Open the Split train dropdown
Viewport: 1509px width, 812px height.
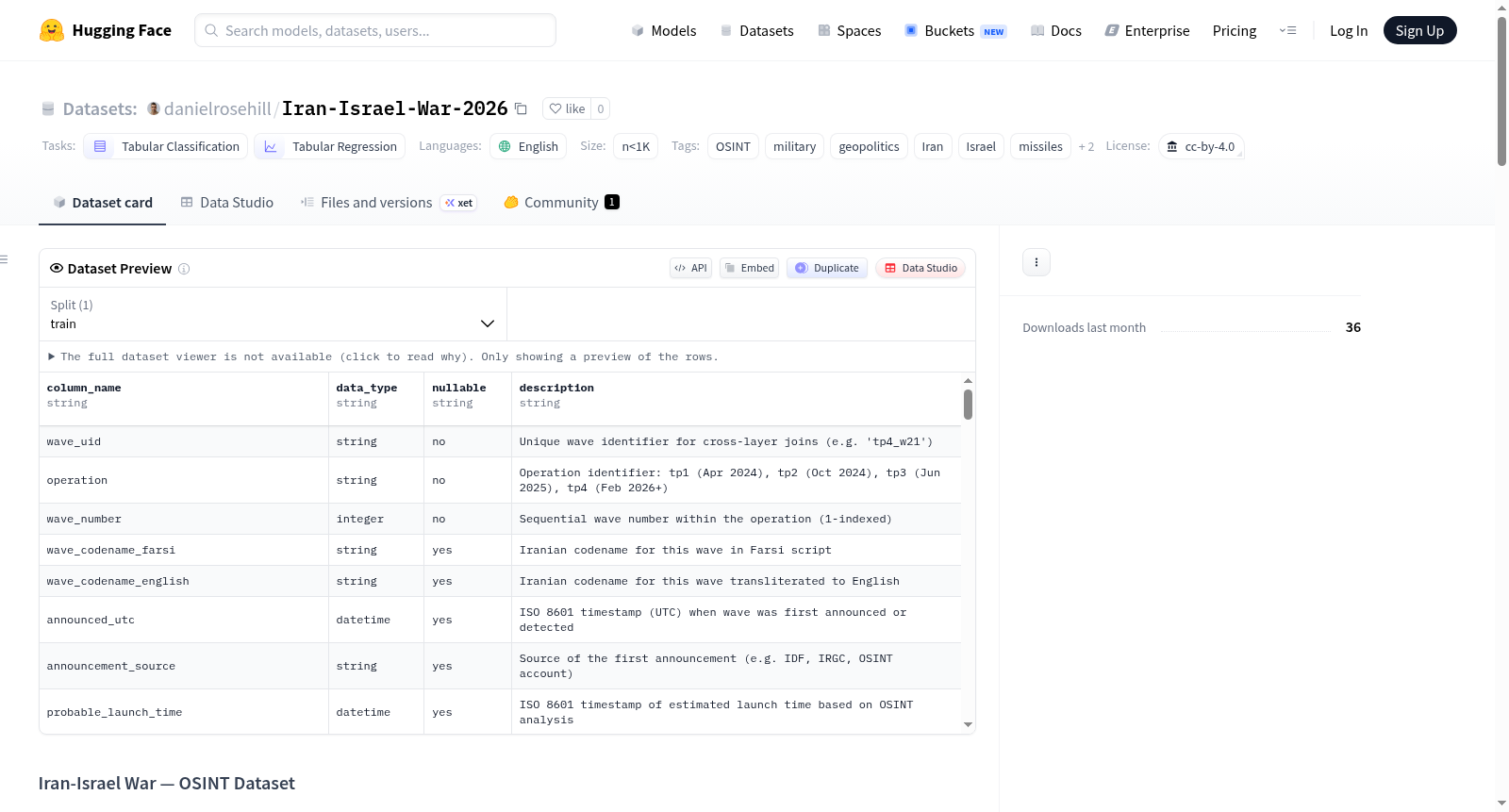tap(274, 314)
